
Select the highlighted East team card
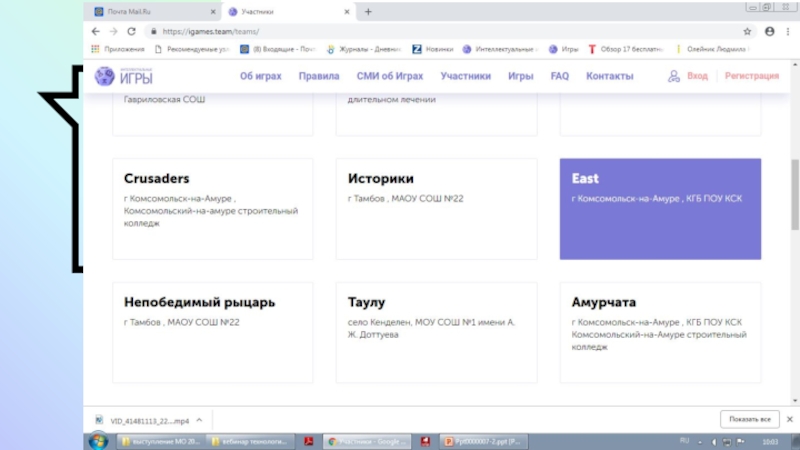659,208
